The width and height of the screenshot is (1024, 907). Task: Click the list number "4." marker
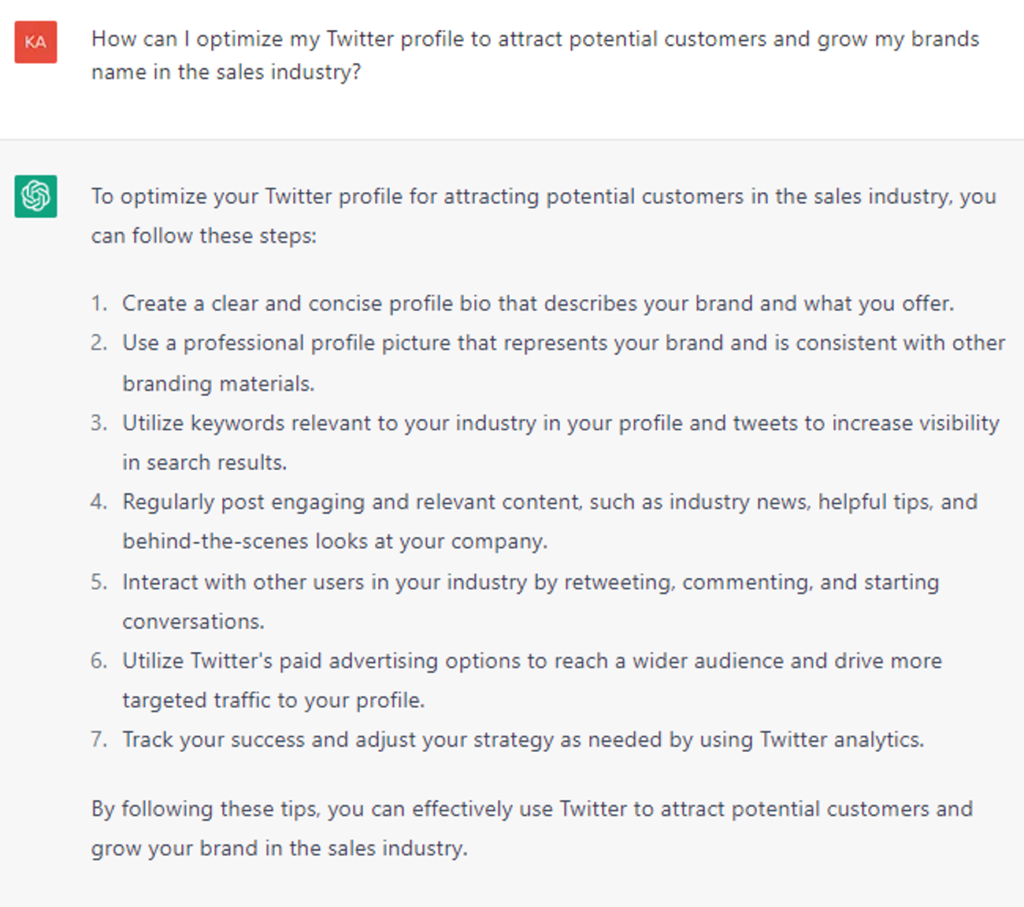98,502
